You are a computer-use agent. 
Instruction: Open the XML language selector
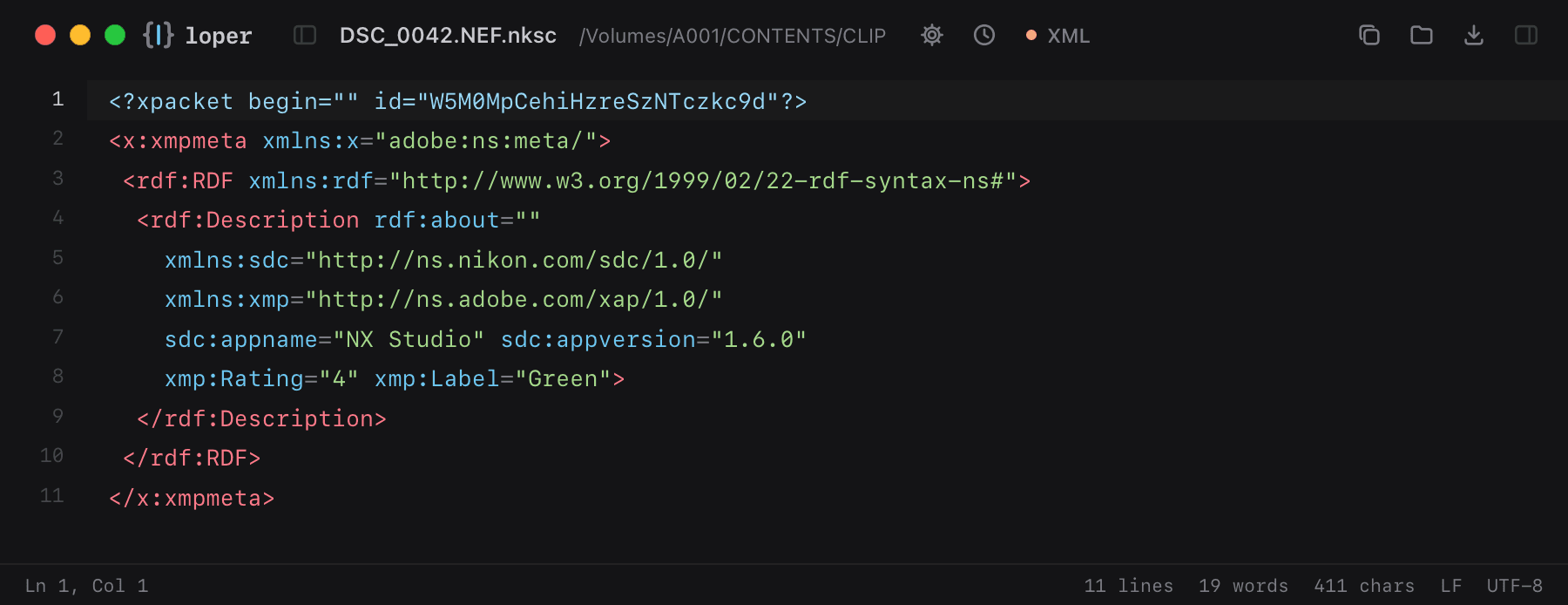[1058, 36]
